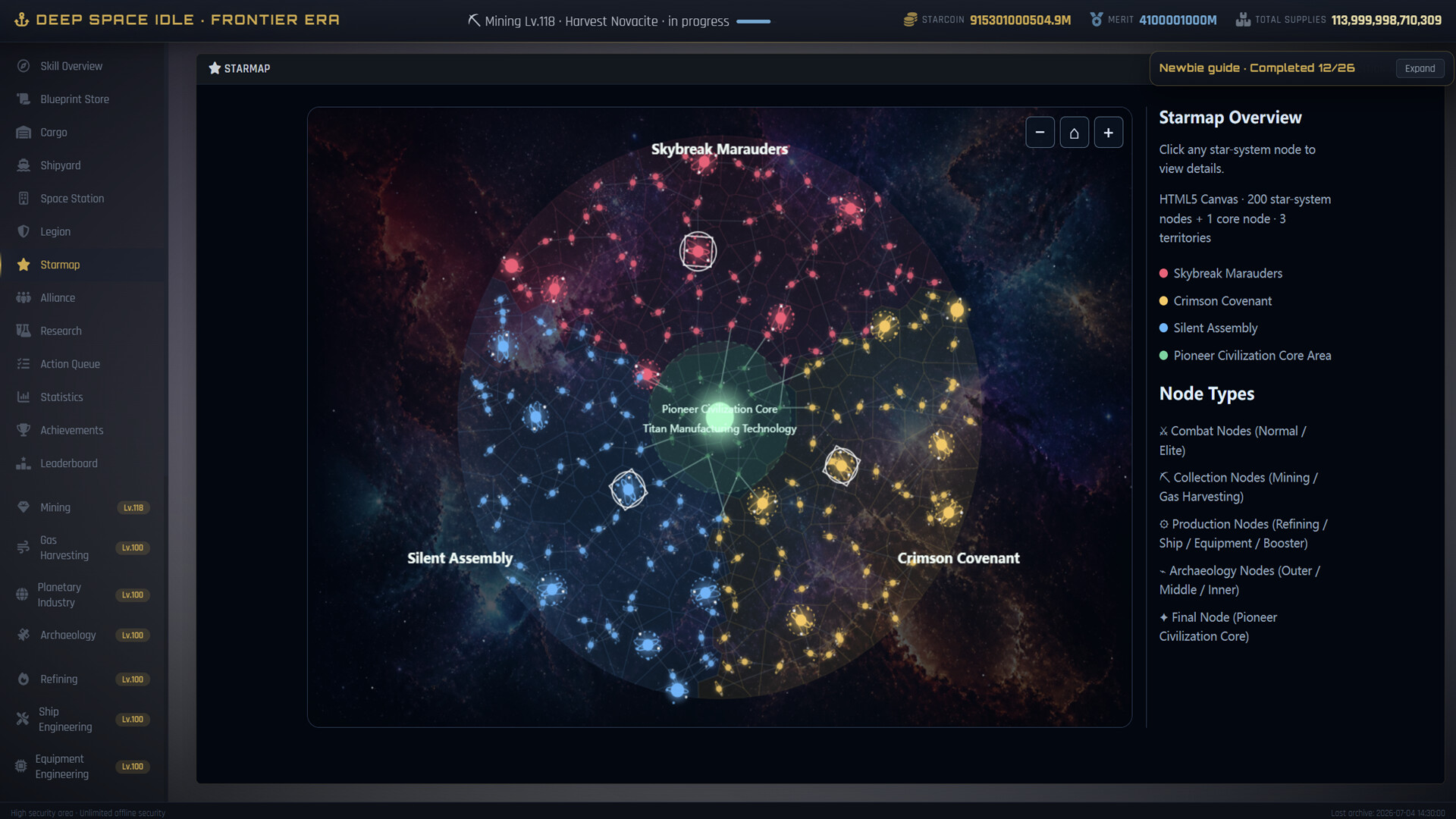Click the Planetary Industry globe icon
1456x819 pixels.
click(22, 595)
